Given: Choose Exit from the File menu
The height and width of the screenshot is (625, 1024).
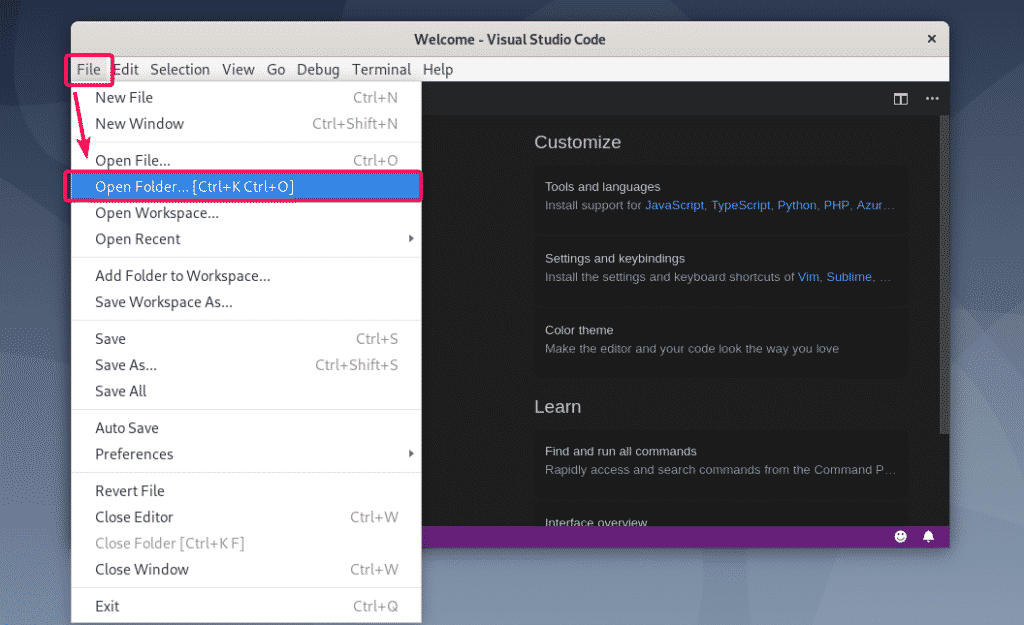Looking at the screenshot, I should pyautogui.click(x=107, y=606).
